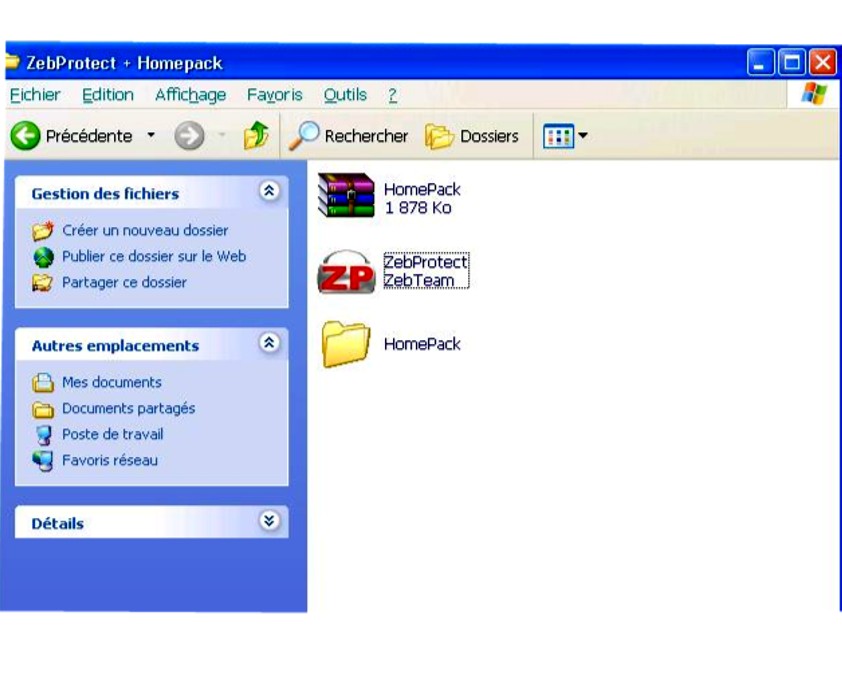Open Favoris réseau link
Image resolution: width=842 pixels, height=673 pixels.
click(x=110, y=460)
